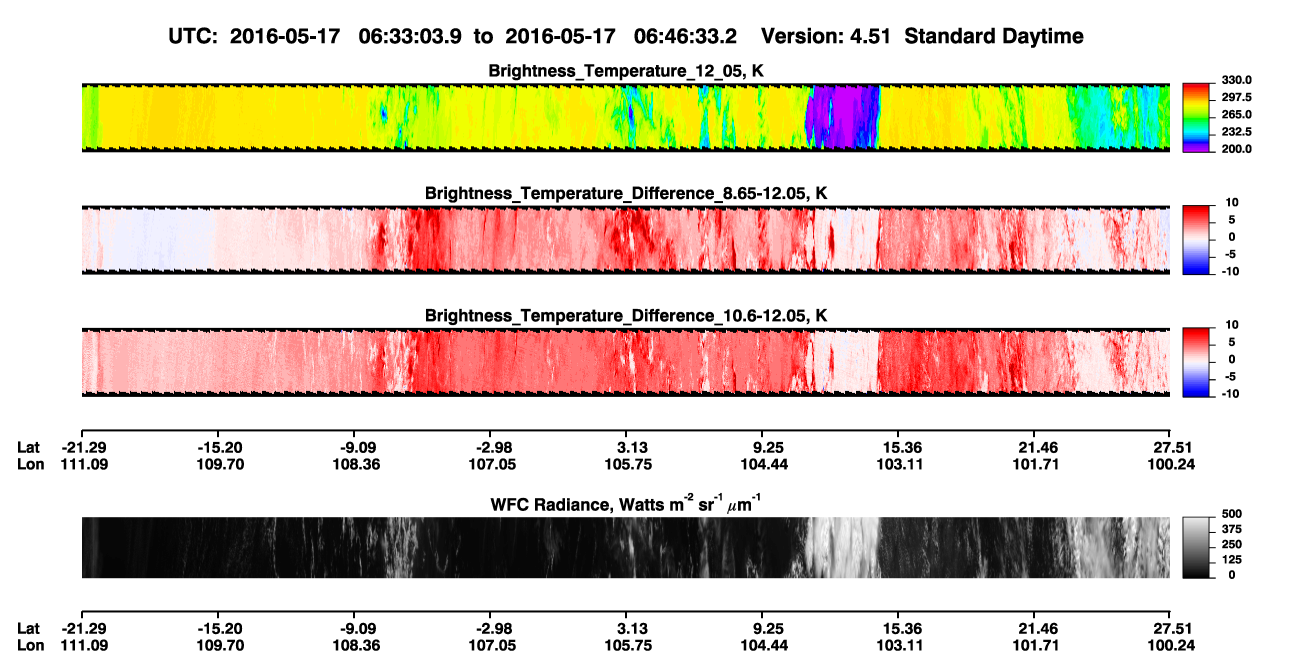Click latitude '15.36' on axis above WFC panel

pyautogui.click(x=901, y=447)
